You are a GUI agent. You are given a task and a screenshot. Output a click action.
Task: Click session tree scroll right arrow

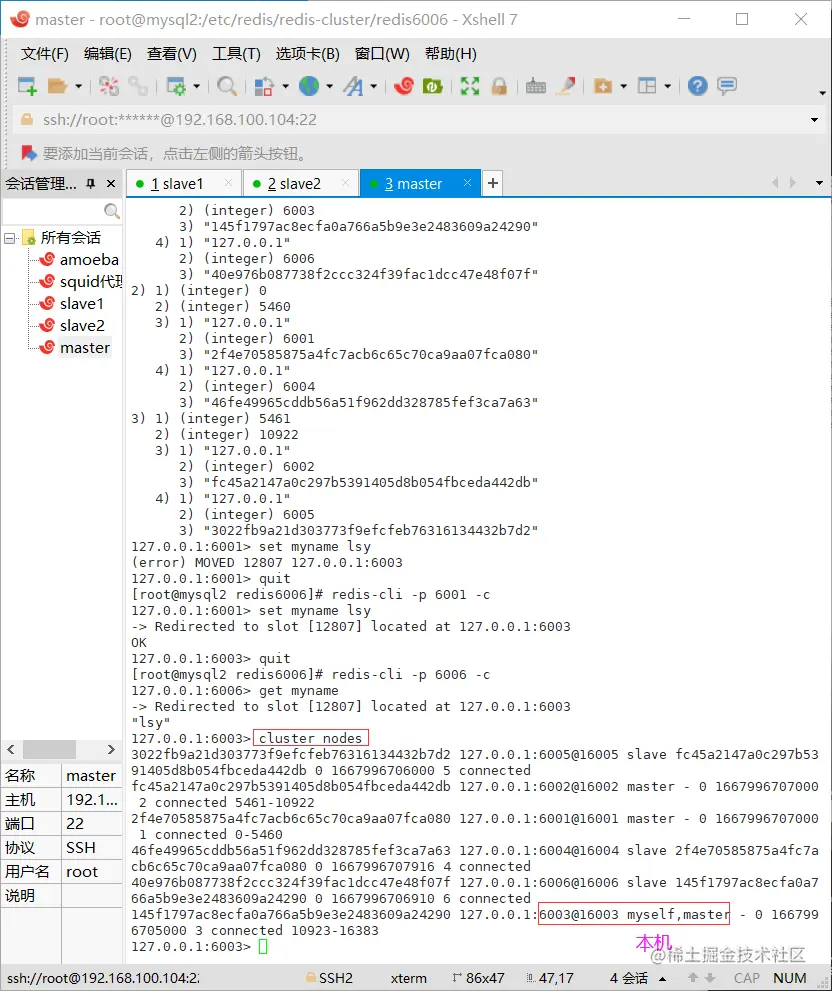pos(111,750)
